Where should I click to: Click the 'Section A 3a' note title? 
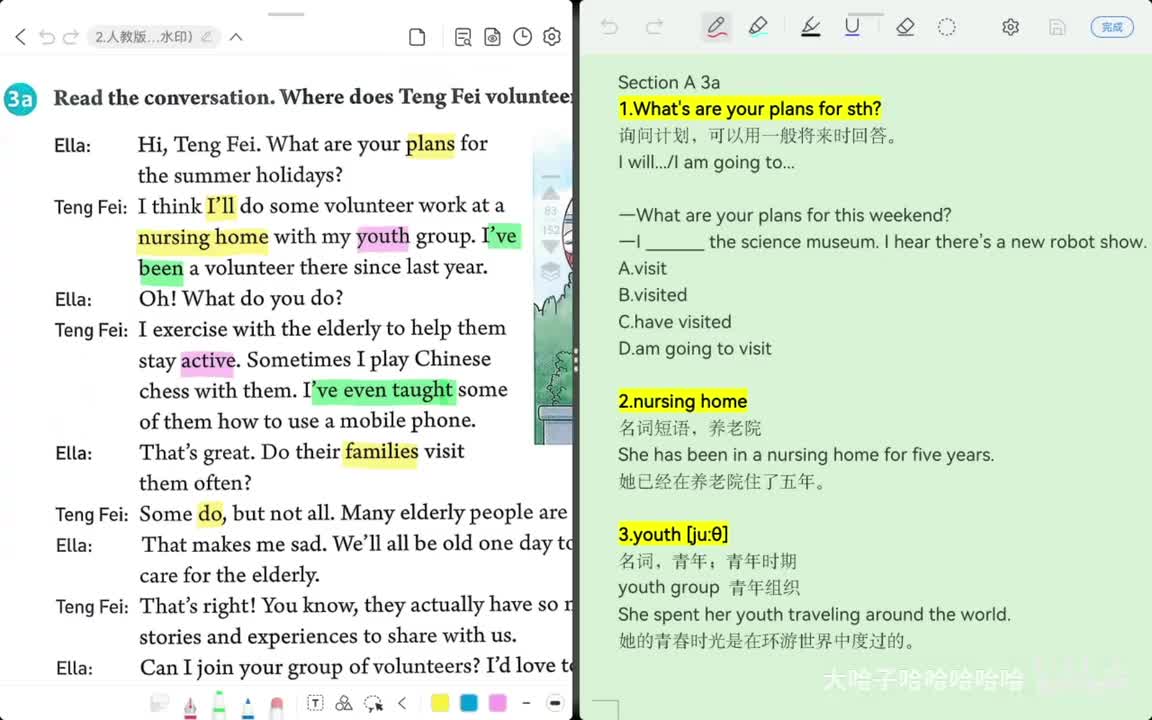(x=669, y=82)
